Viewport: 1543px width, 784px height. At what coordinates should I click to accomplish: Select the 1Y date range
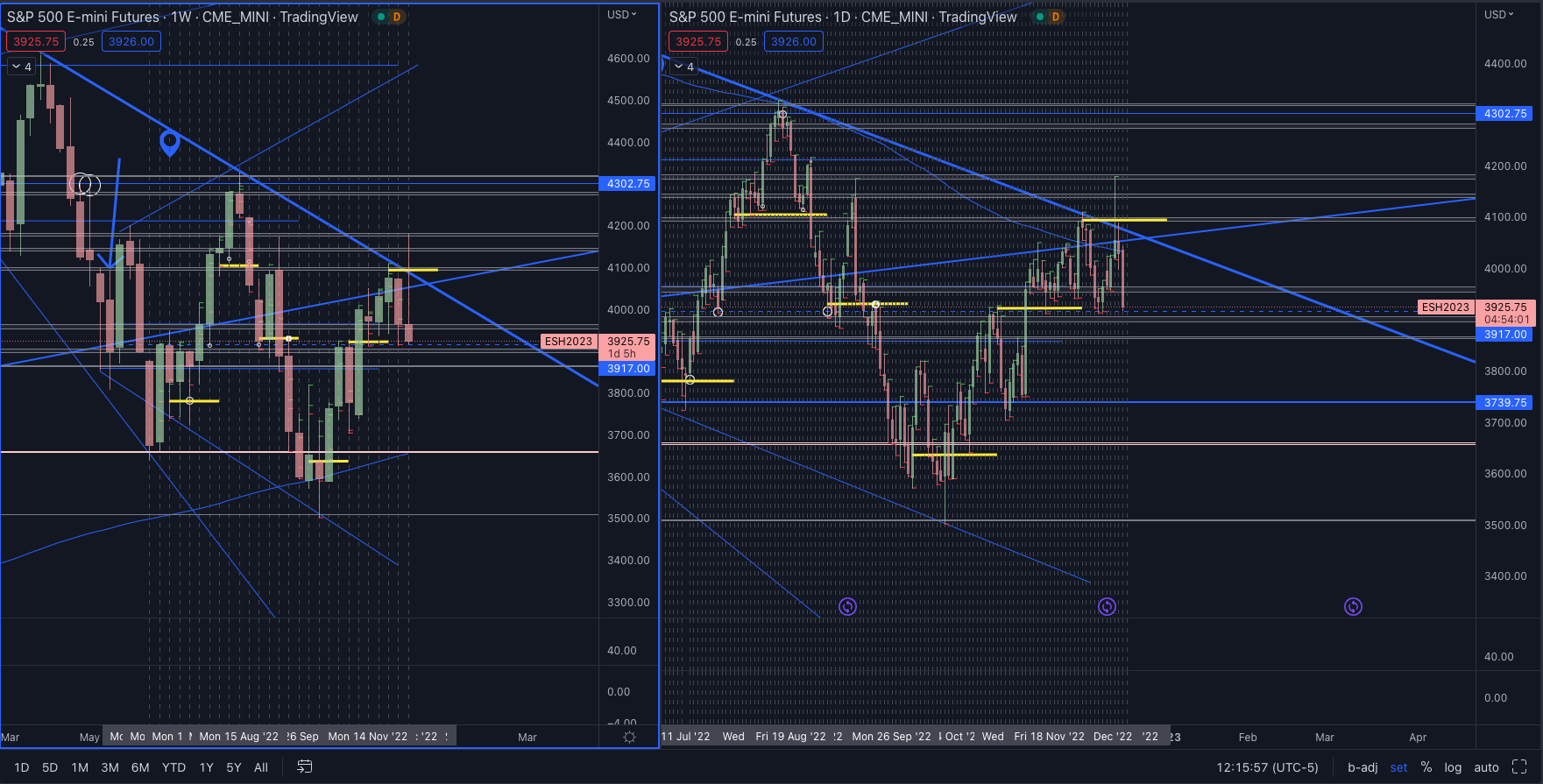click(206, 767)
